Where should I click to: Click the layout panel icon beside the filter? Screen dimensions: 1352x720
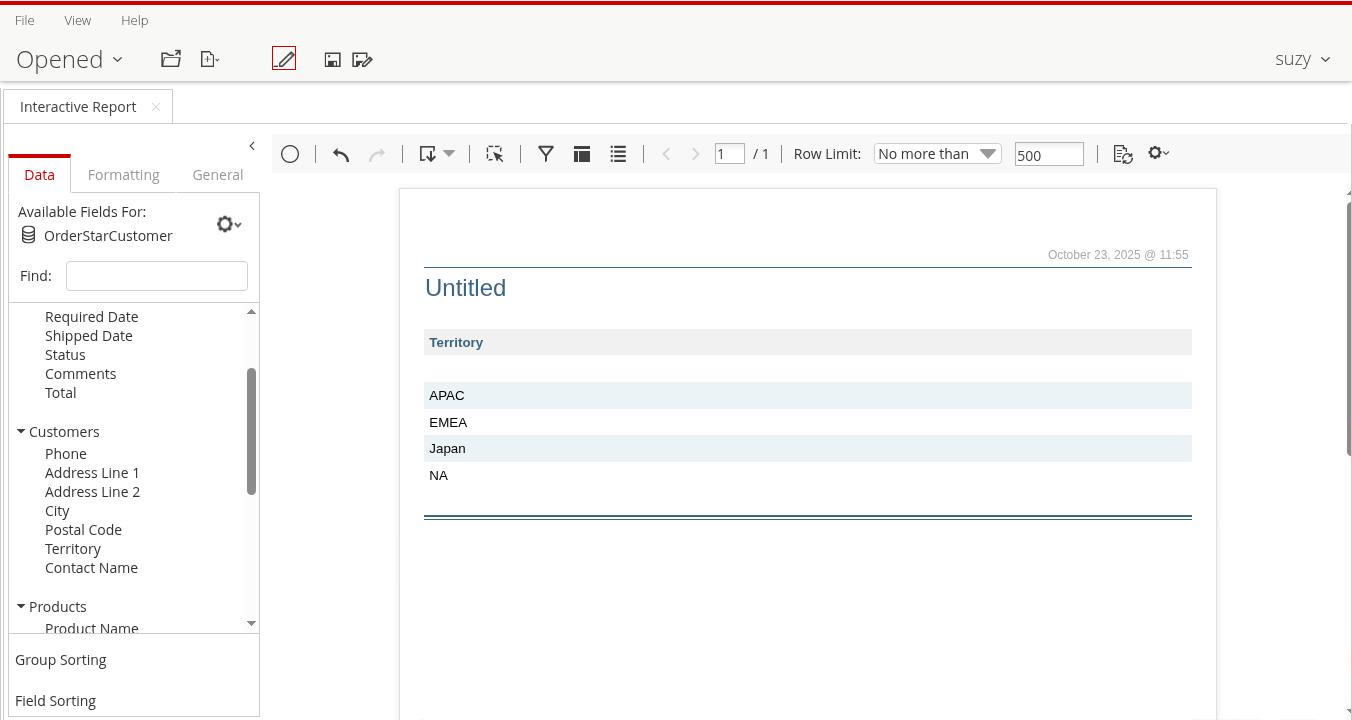point(582,154)
